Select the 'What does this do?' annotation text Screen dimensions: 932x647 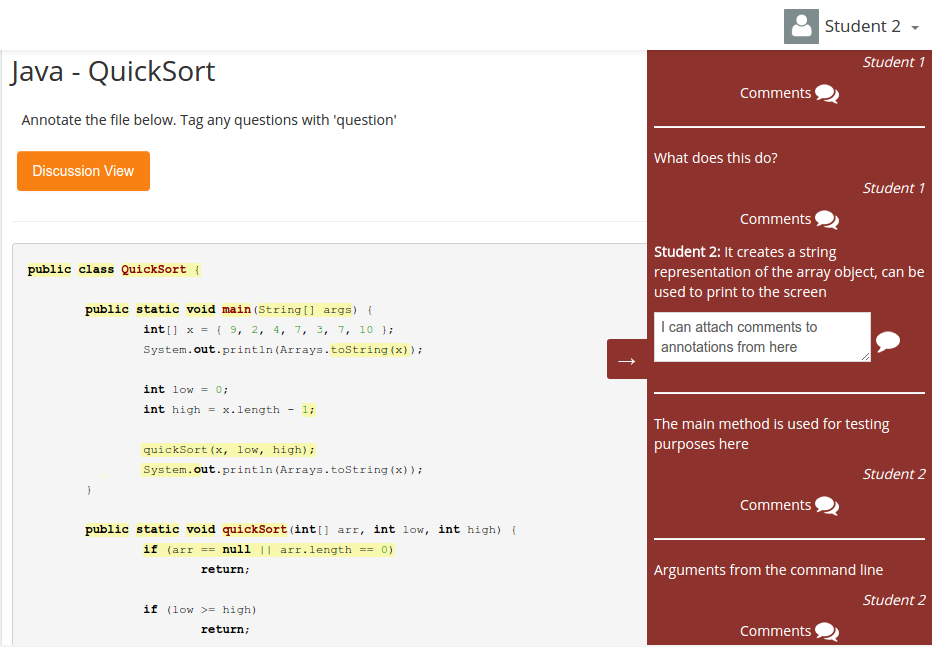pyautogui.click(x=716, y=158)
